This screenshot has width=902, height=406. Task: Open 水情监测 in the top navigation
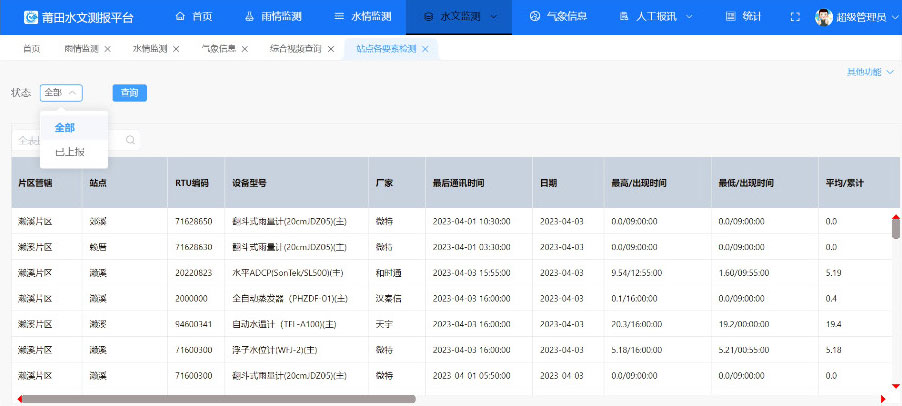[363, 17]
